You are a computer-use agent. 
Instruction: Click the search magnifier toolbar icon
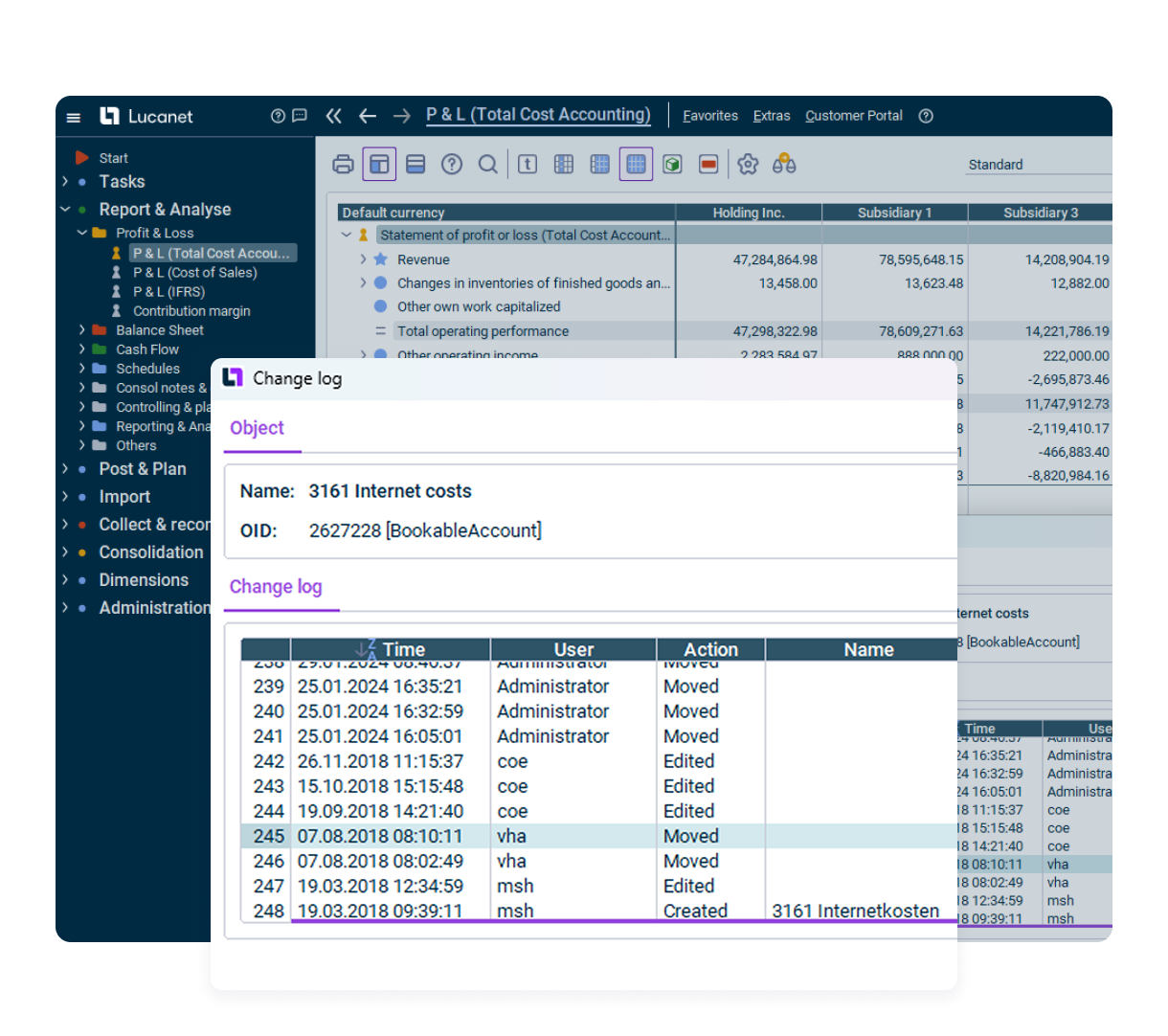point(488,165)
